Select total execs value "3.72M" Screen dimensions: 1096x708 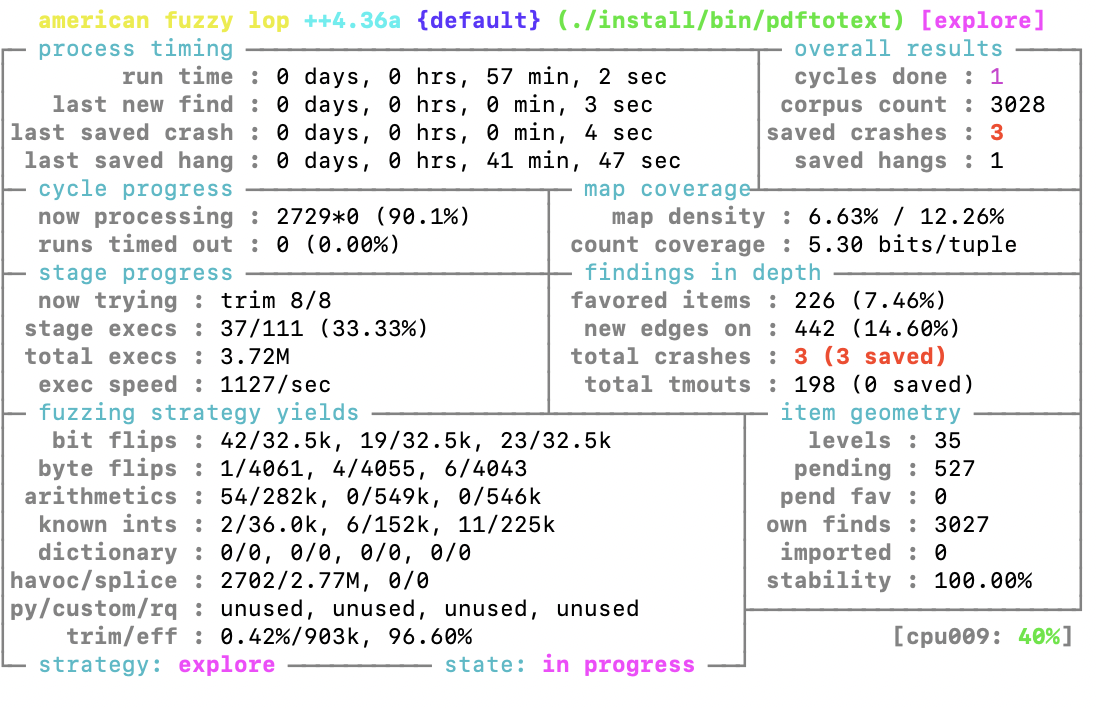click(x=255, y=356)
